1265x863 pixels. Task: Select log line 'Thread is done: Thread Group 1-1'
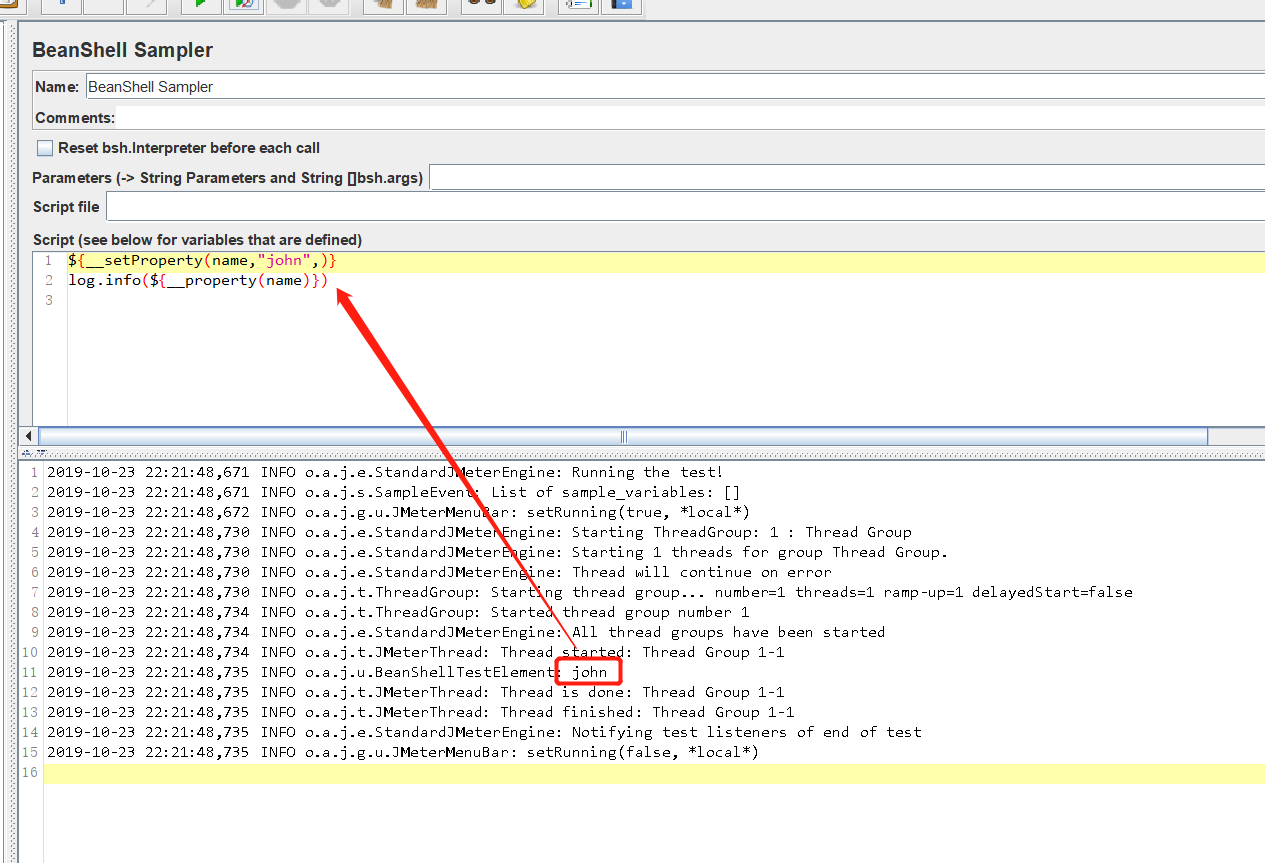click(416, 692)
